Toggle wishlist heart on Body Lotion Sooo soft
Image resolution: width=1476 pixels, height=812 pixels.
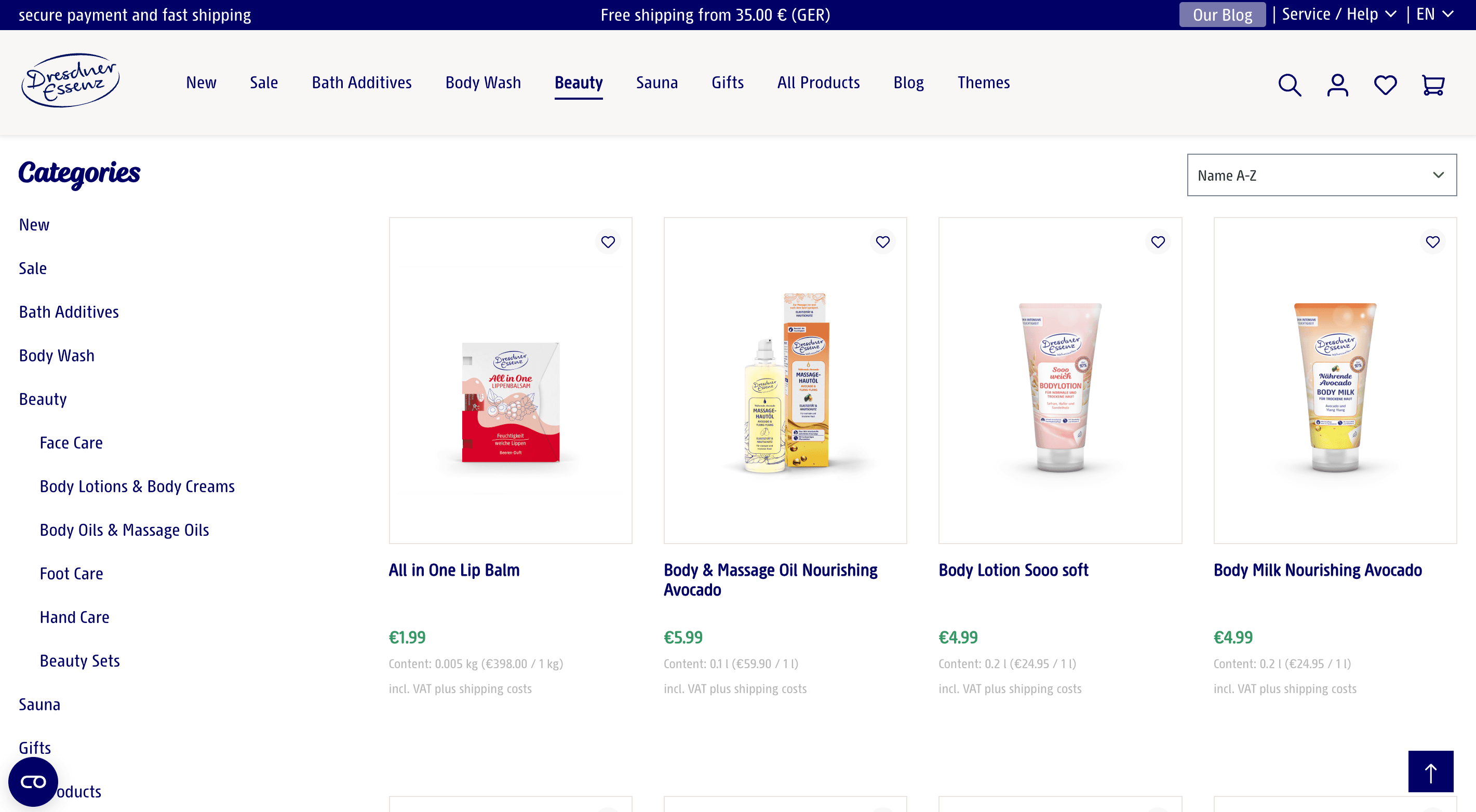1158,241
